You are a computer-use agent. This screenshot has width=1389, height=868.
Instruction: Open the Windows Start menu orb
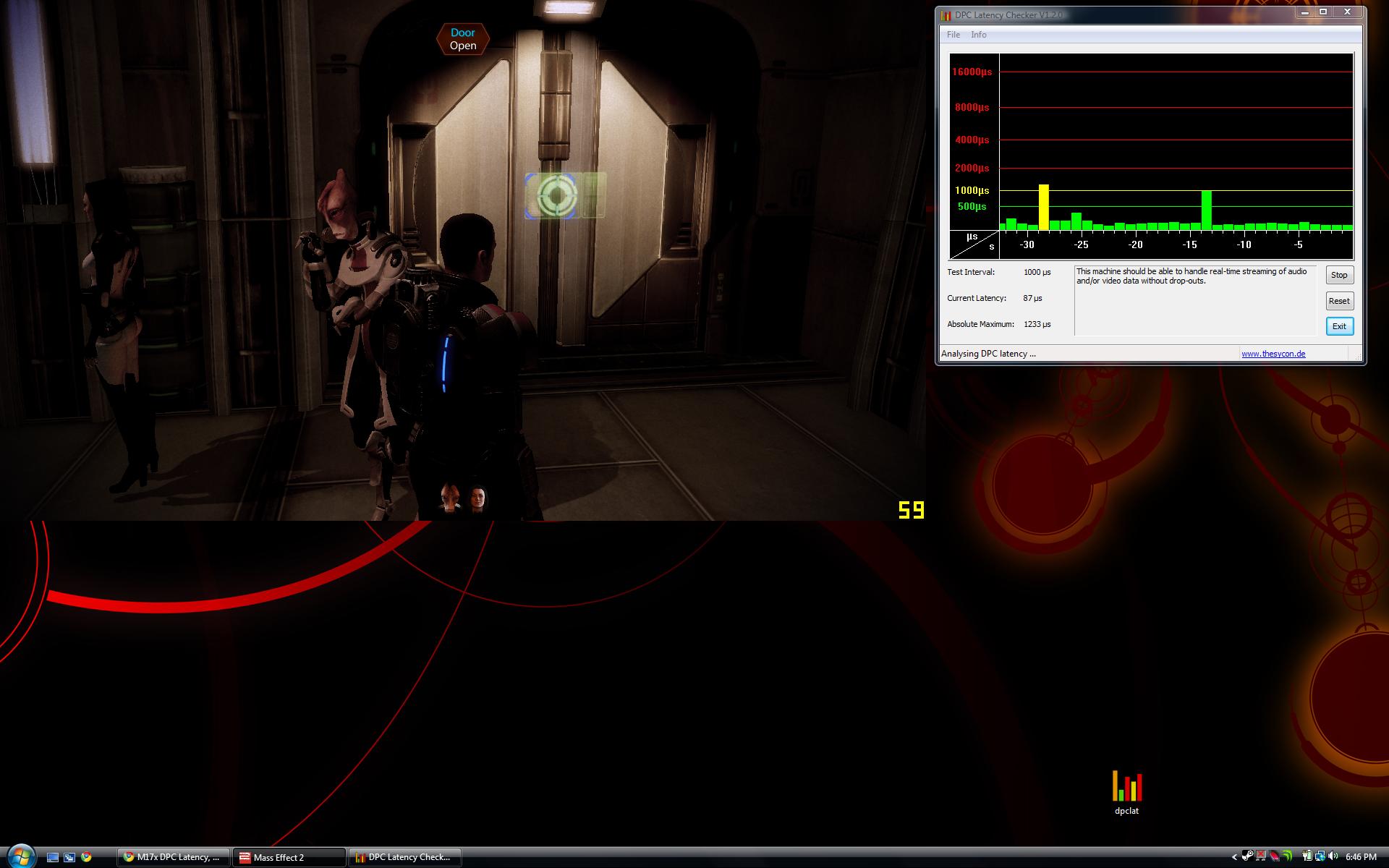pos(20,856)
